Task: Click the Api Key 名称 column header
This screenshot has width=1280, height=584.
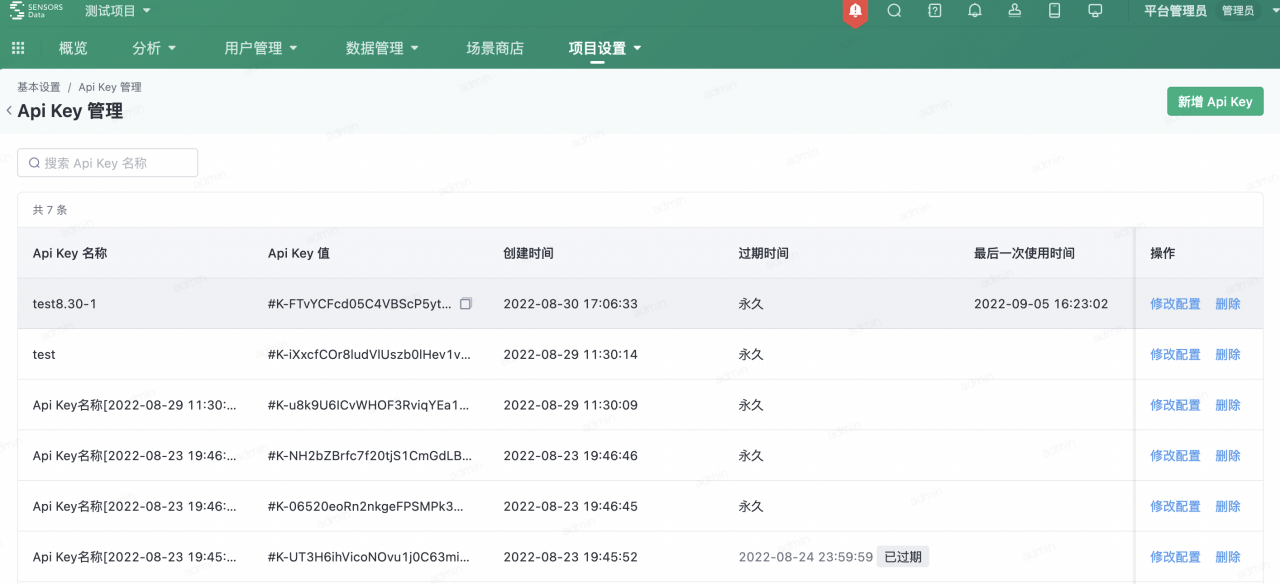Action: tap(70, 253)
